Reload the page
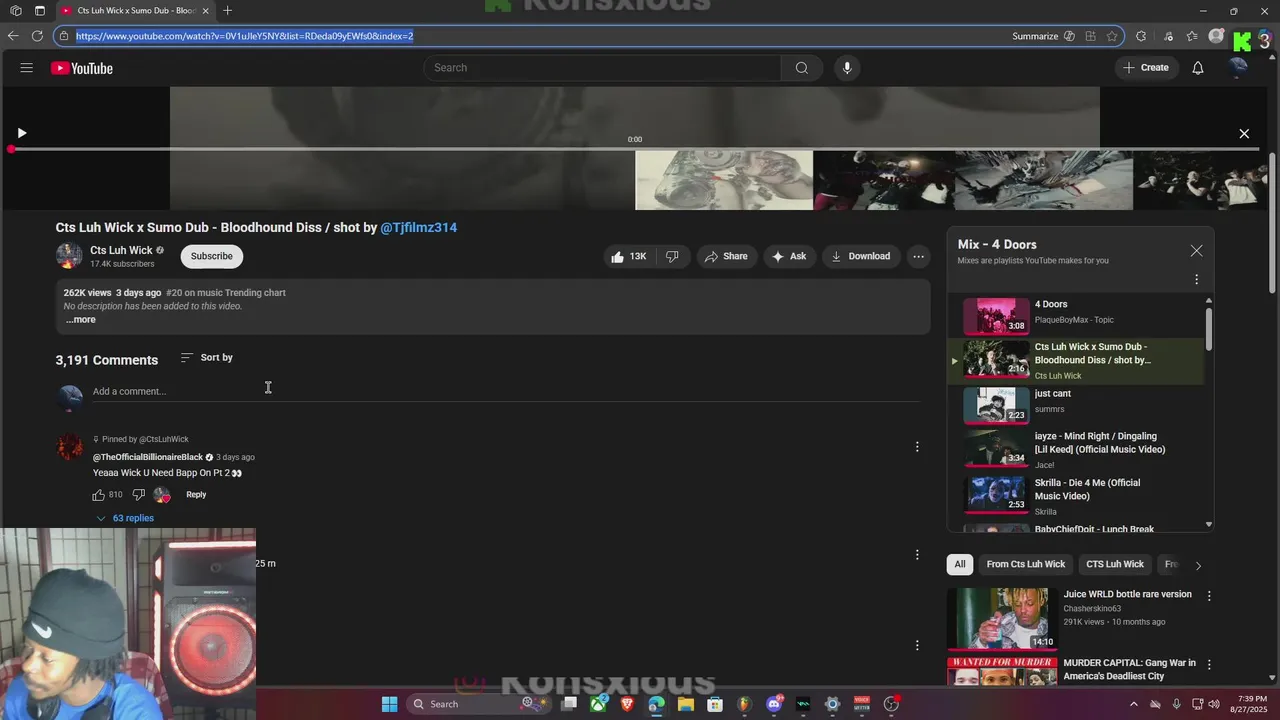This screenshot has width=1280, height=720. coord(37,36)
